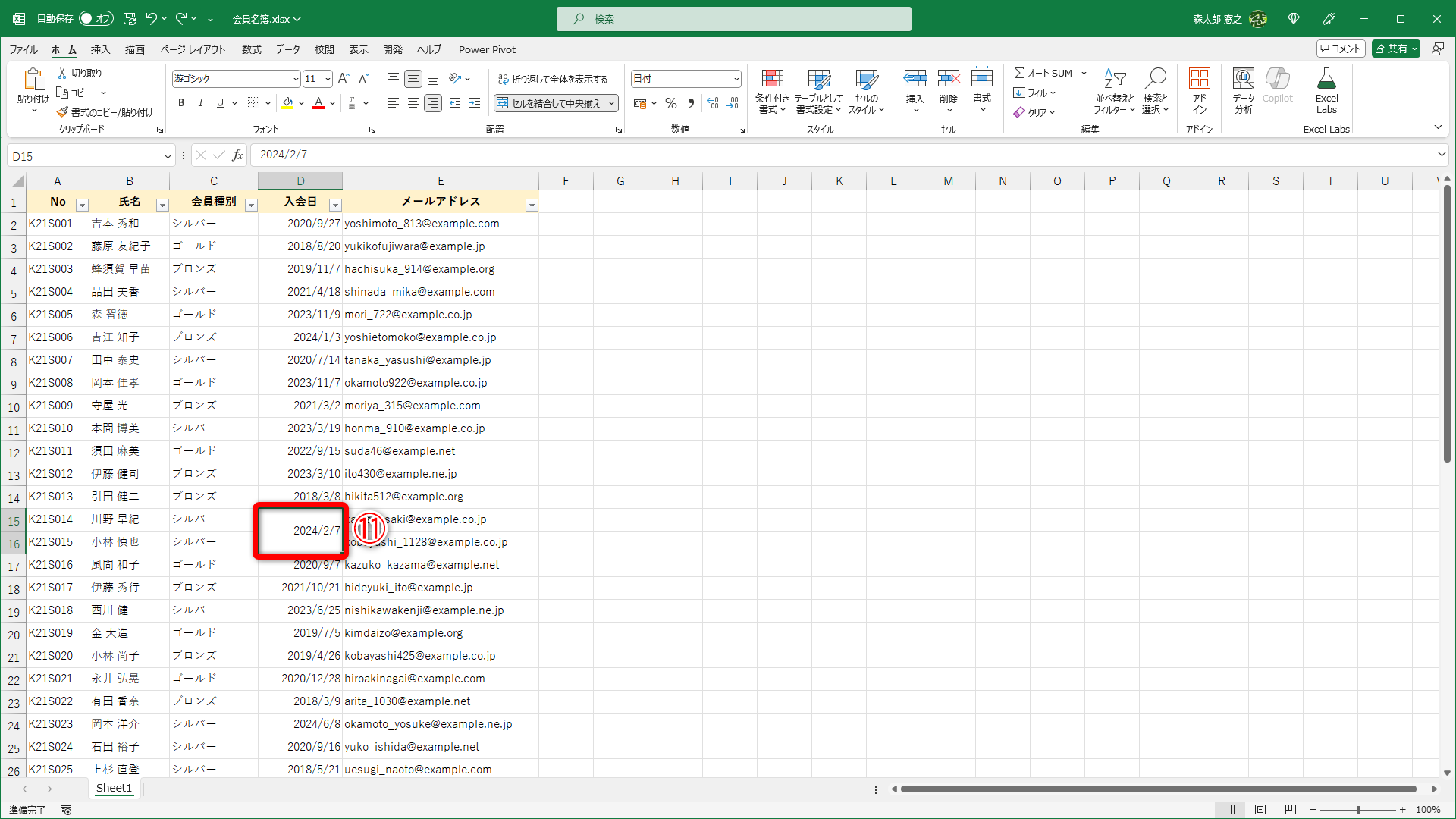The image size is (1456, 819).
Task: Click the コメント button
Action: [x=1341, y=49]
